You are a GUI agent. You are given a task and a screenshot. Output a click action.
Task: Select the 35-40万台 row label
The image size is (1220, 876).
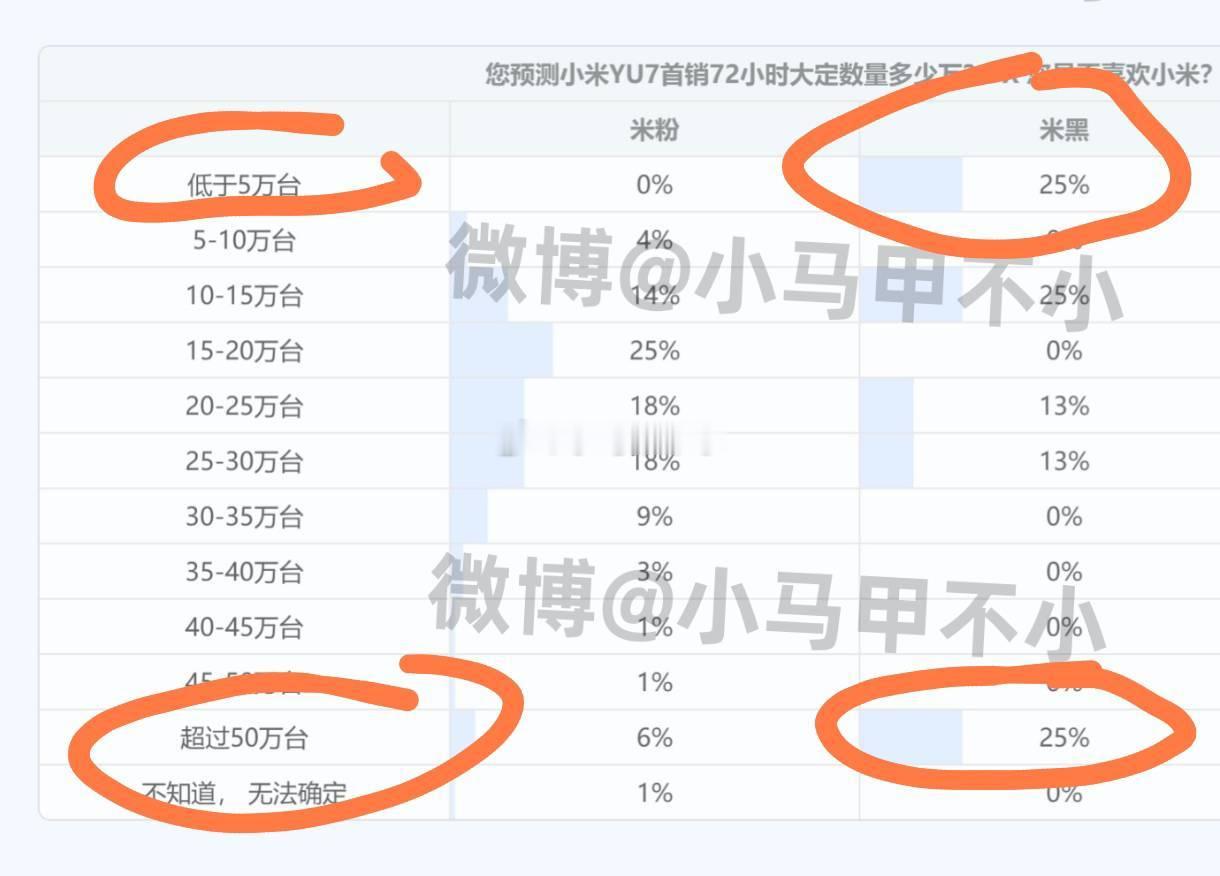(244, 572)
